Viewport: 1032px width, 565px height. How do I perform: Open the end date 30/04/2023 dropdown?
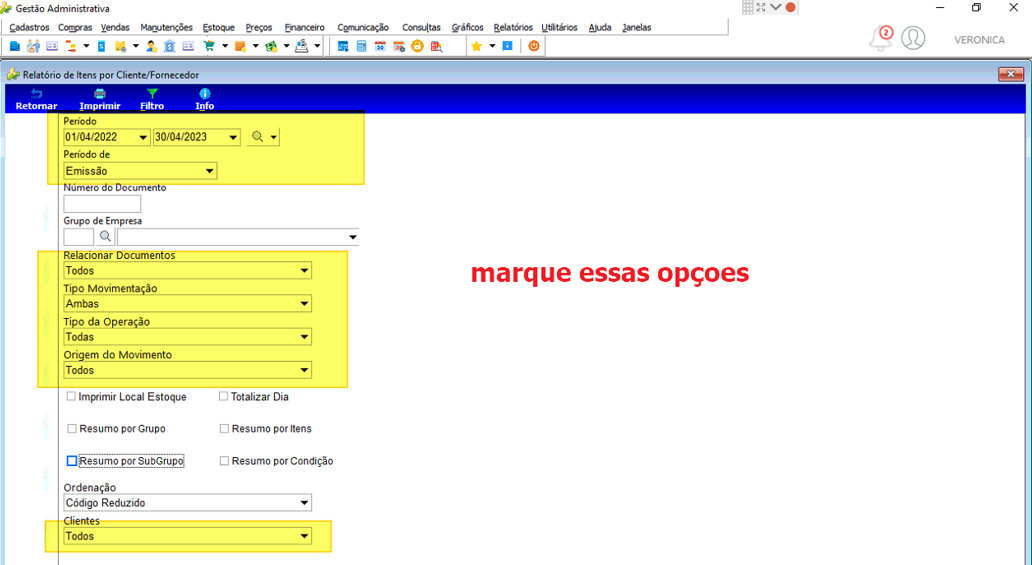click(x=233, y=138)
